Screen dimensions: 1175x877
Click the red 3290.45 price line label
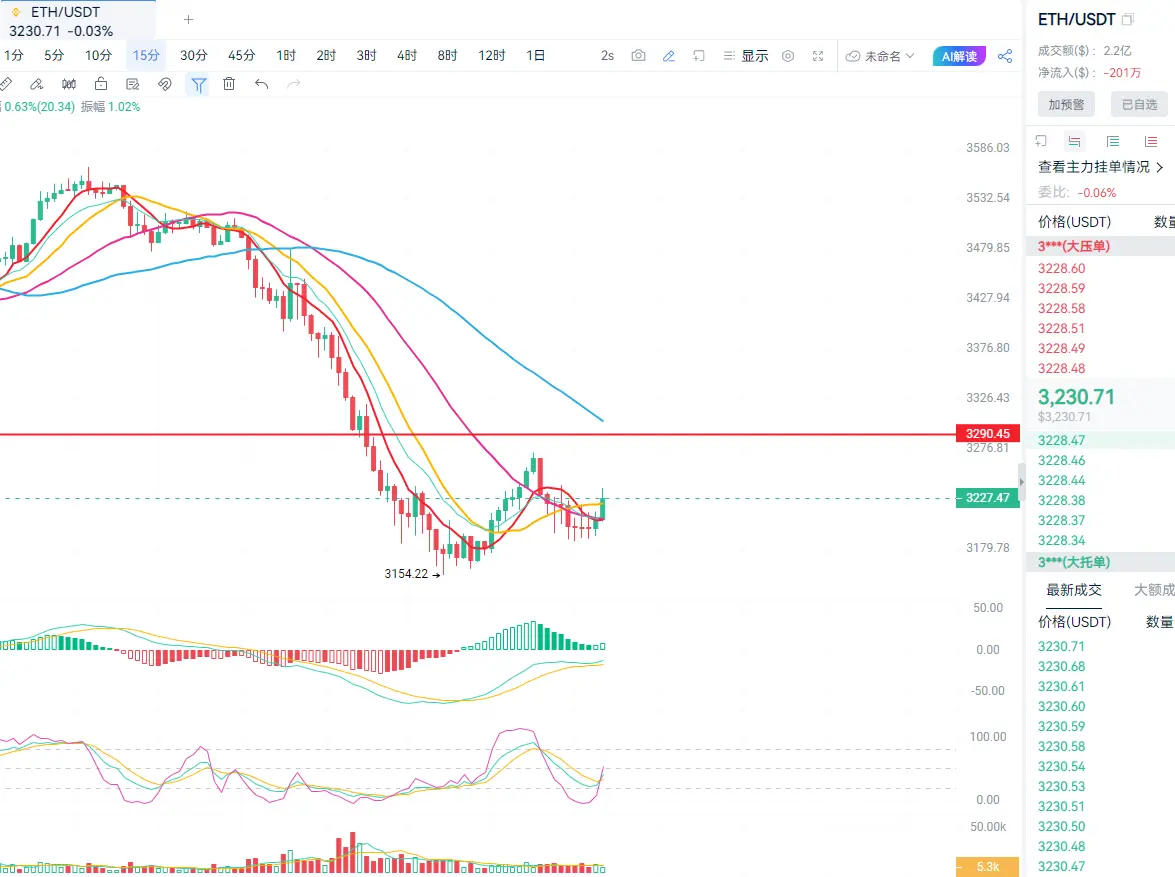988,433
